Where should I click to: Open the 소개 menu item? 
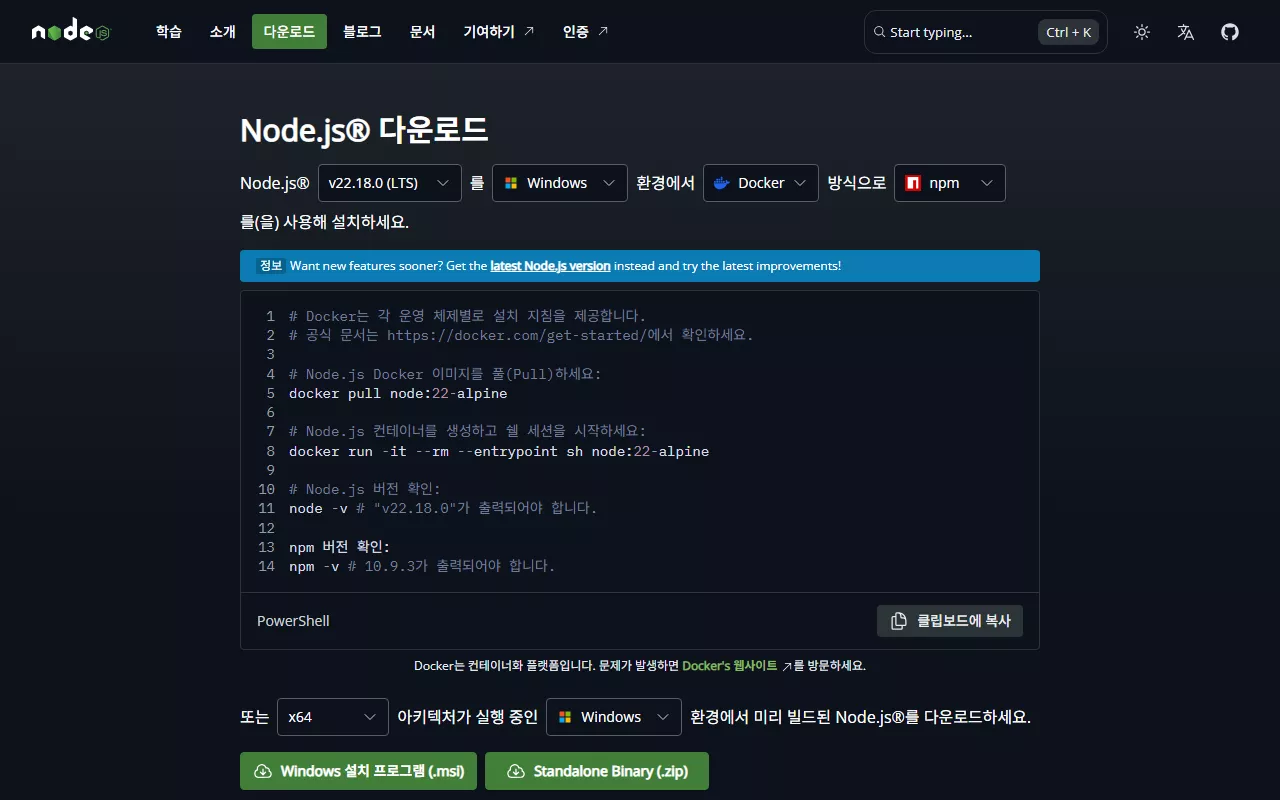[x=223, y=32]
